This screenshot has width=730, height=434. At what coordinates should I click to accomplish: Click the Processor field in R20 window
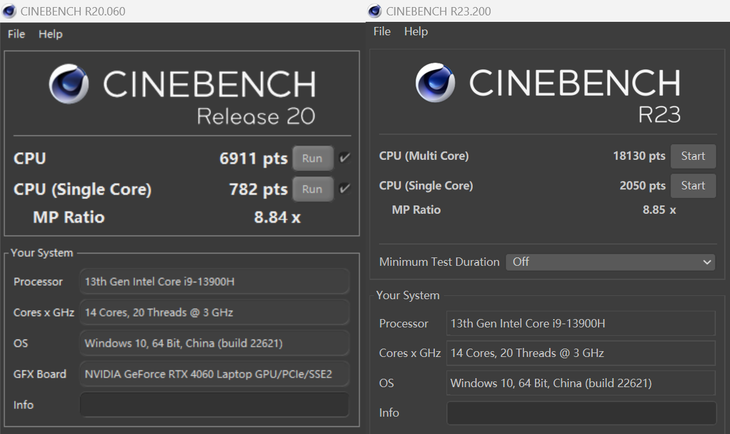coord(214,281)
